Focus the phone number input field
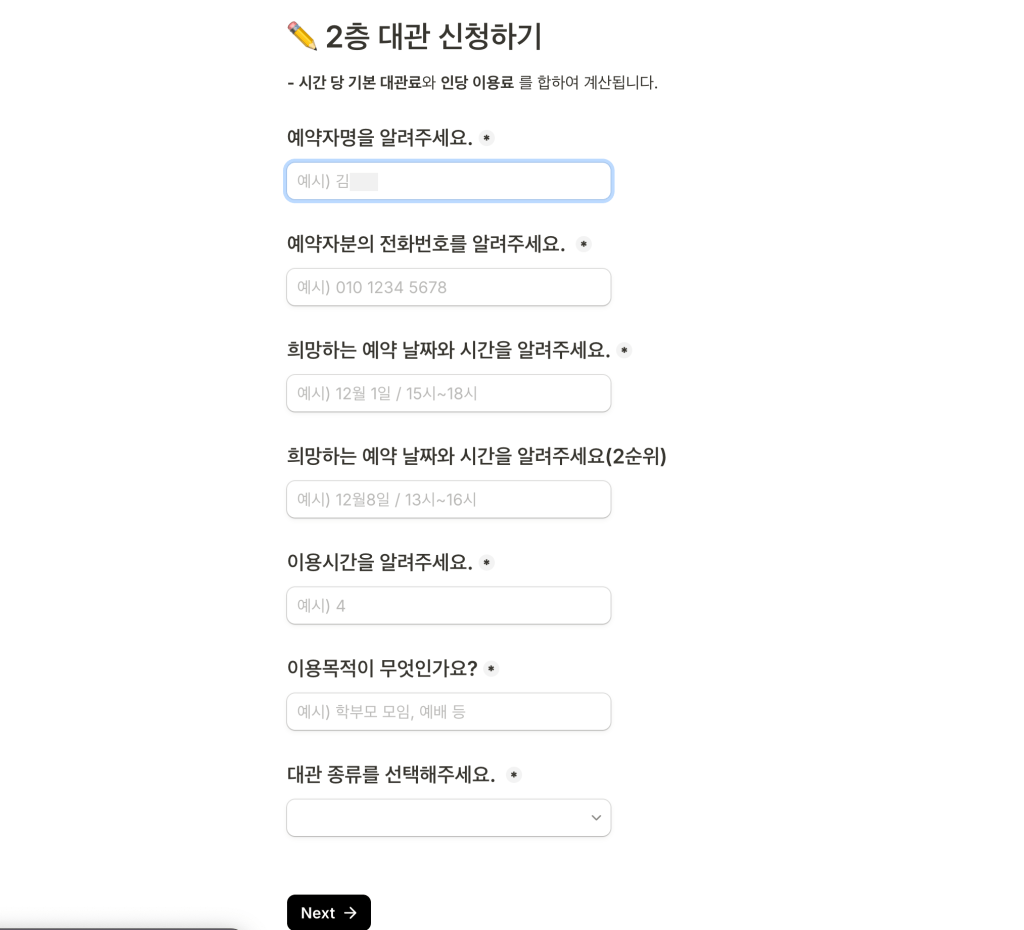Viewport: 1024px width, 930px height. tap(448, 287)
